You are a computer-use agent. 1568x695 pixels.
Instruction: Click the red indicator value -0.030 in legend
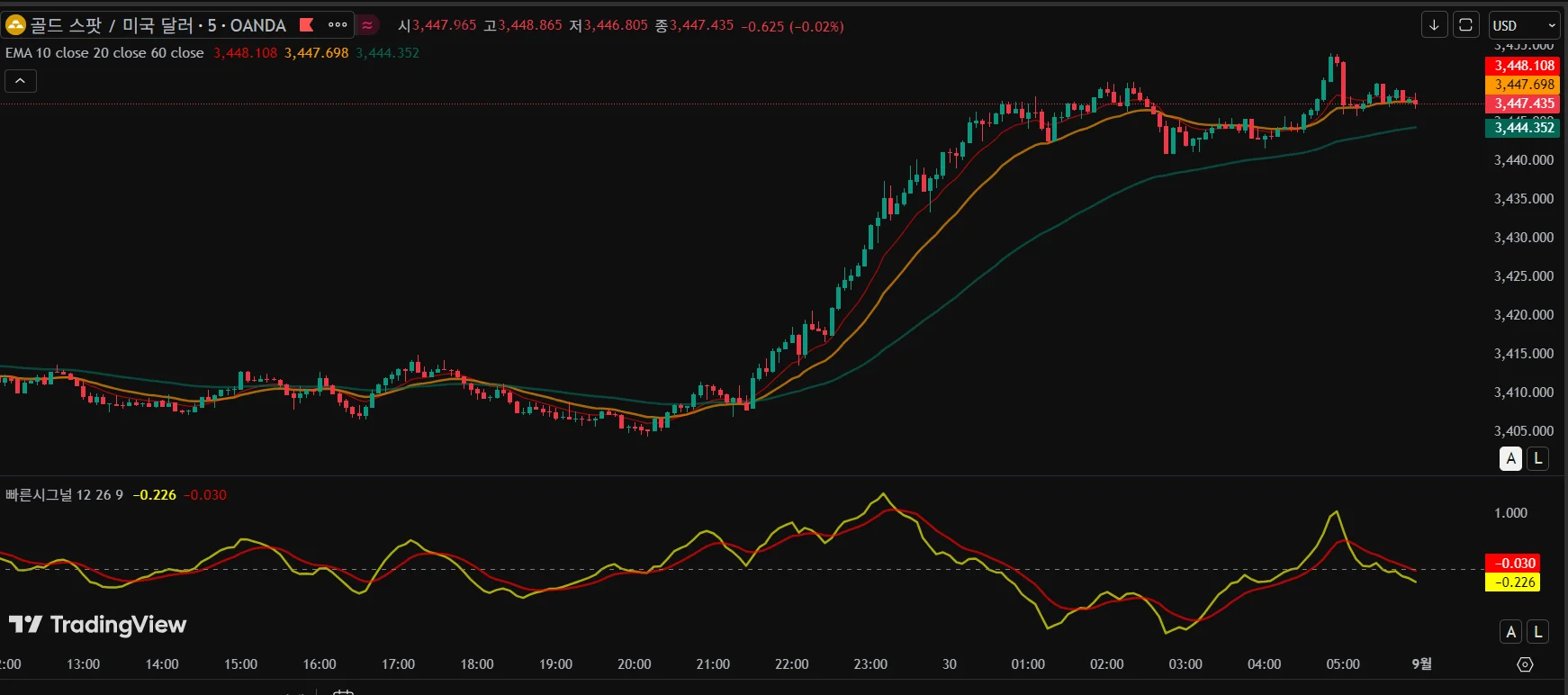[x=205, y=495]
